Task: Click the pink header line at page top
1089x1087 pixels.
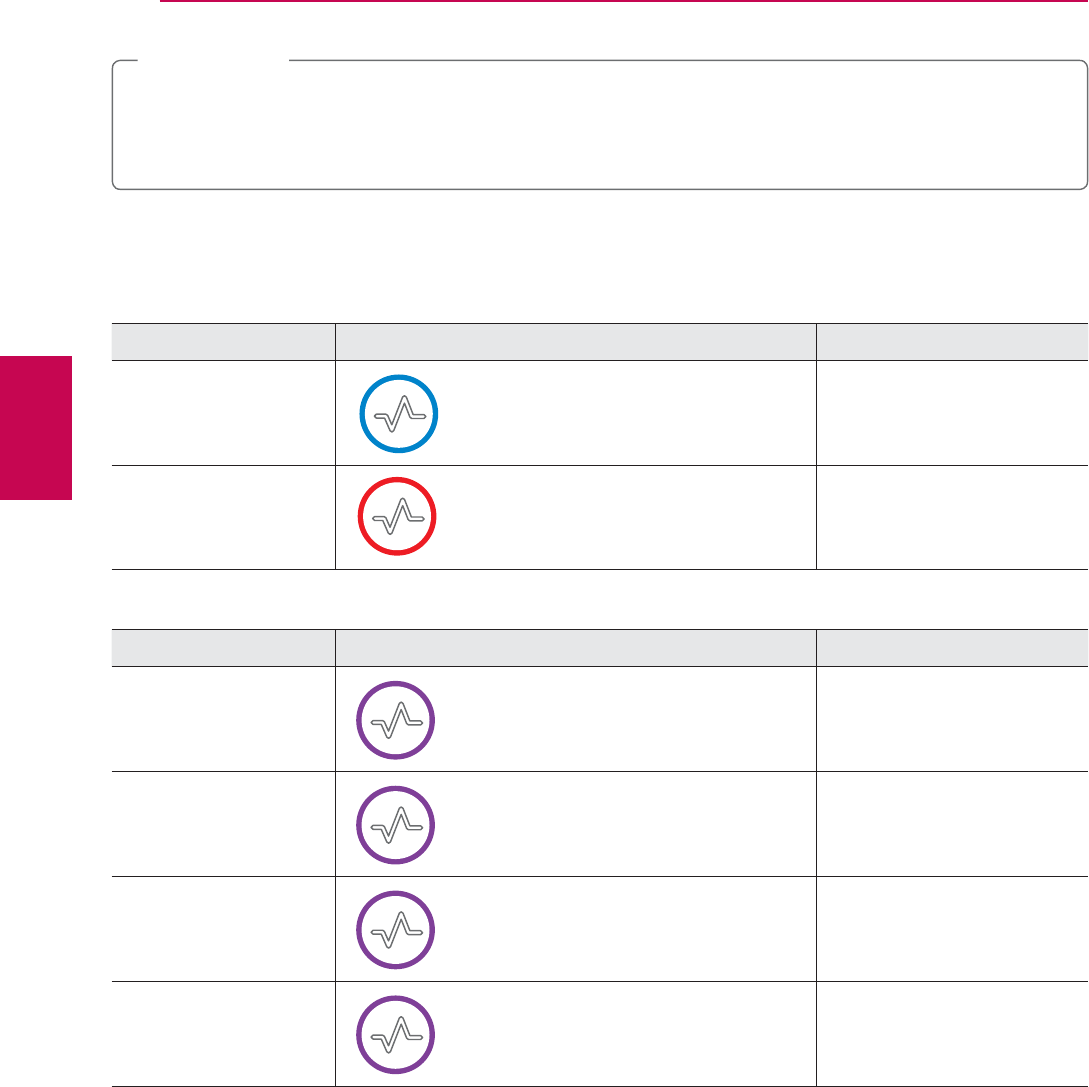Action: [620, 2]
